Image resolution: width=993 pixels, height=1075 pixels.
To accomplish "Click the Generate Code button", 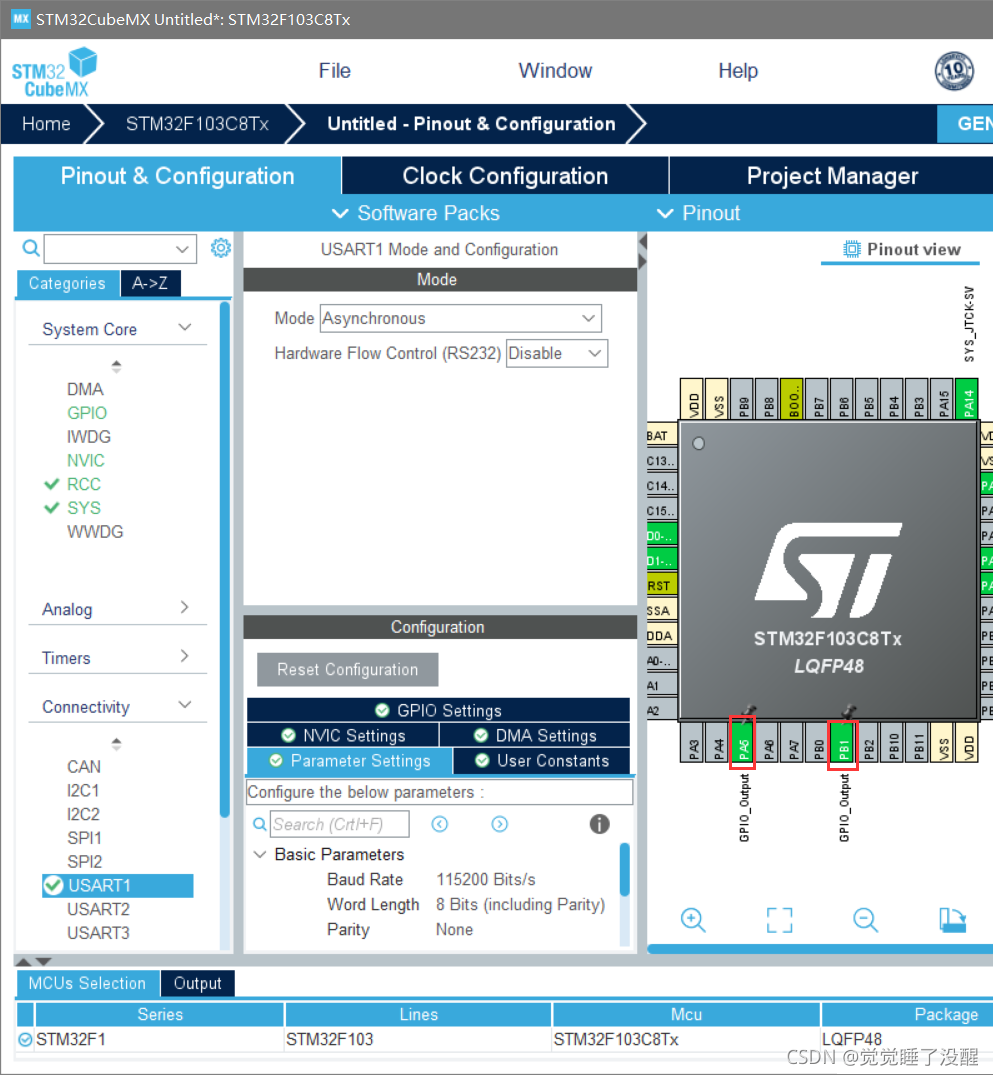I will tap(966, 123).
